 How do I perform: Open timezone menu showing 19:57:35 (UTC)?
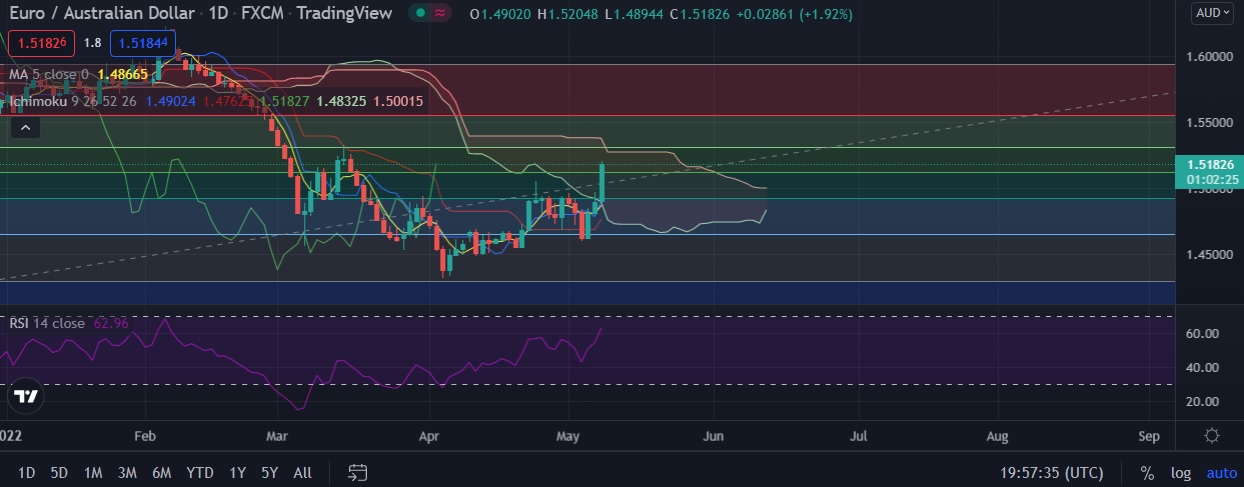(1052, 473)
